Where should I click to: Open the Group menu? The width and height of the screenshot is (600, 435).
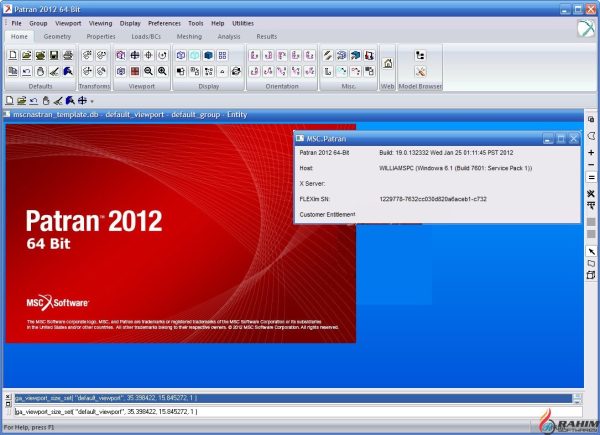pos(38,23)
